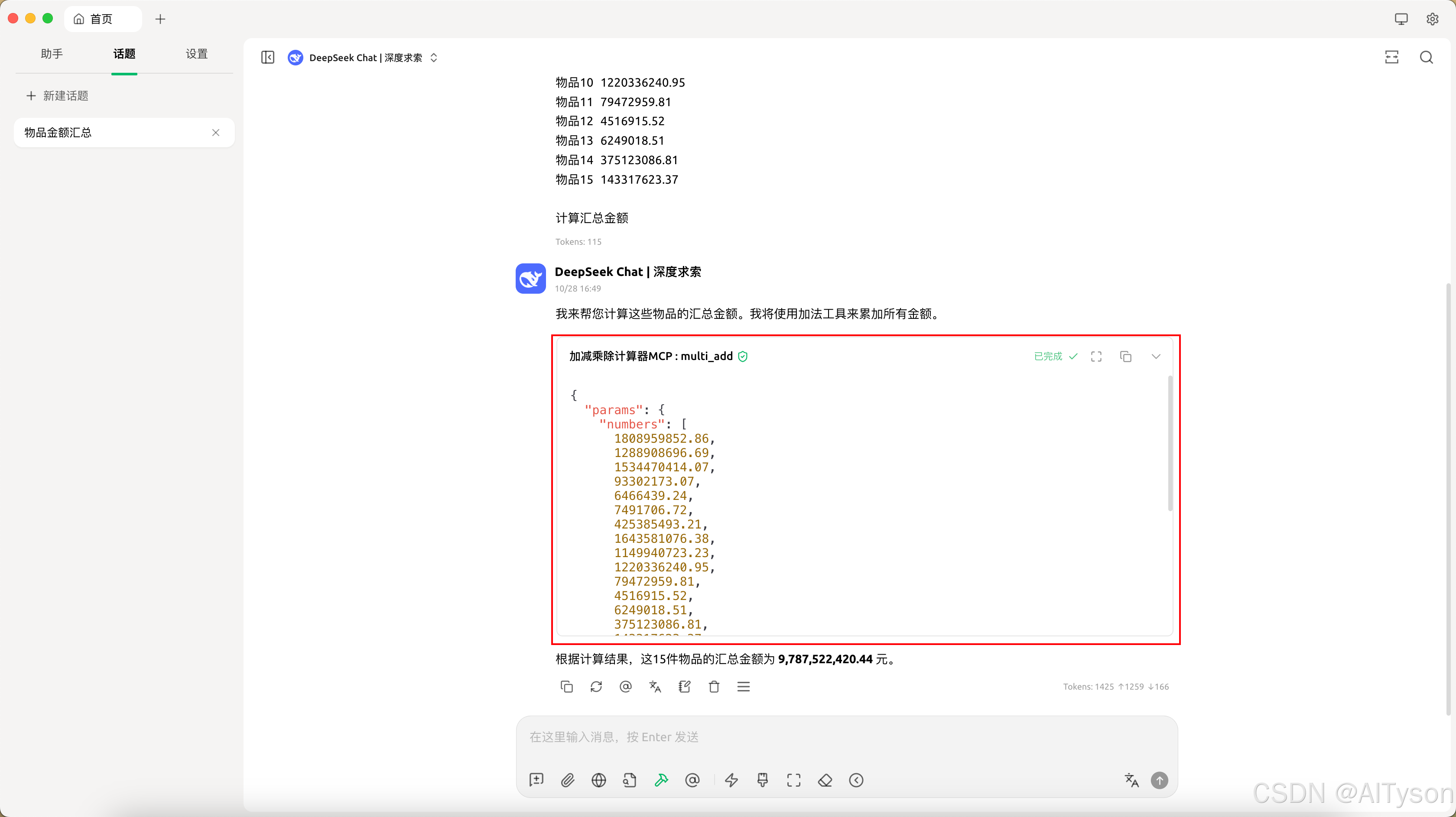Click the tool call code scrollbar
The height and width of the screenshot is (817, 1456).
click(x=1170, y=444)
